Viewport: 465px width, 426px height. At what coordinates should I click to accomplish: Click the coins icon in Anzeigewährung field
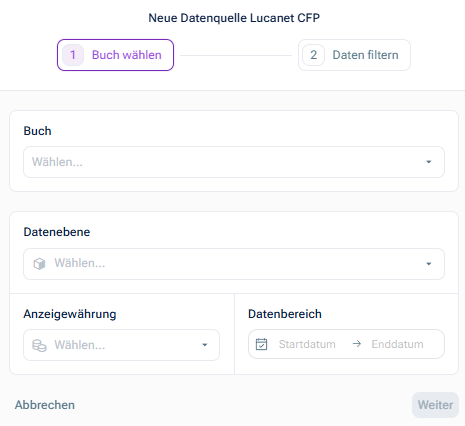coord(39,345)
